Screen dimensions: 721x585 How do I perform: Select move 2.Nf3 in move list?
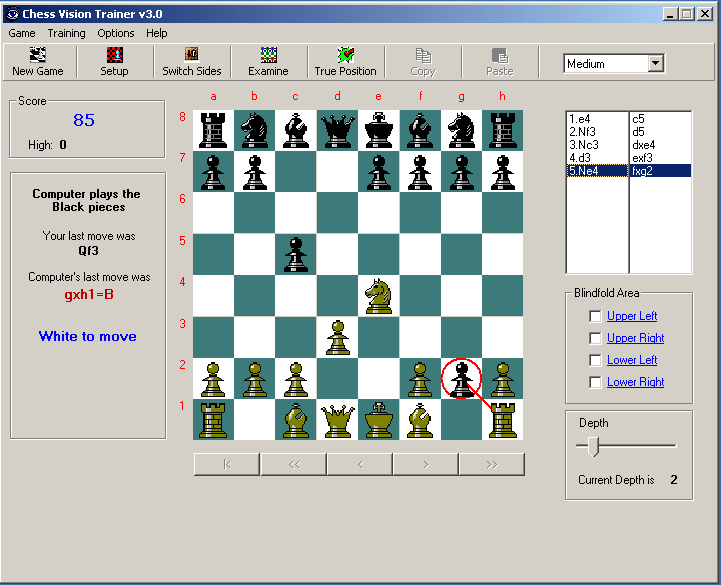[x=597, y=132]
